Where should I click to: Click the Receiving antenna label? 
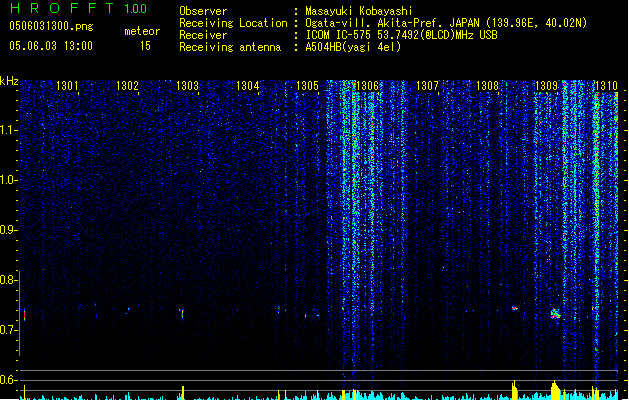coord(230,47)
